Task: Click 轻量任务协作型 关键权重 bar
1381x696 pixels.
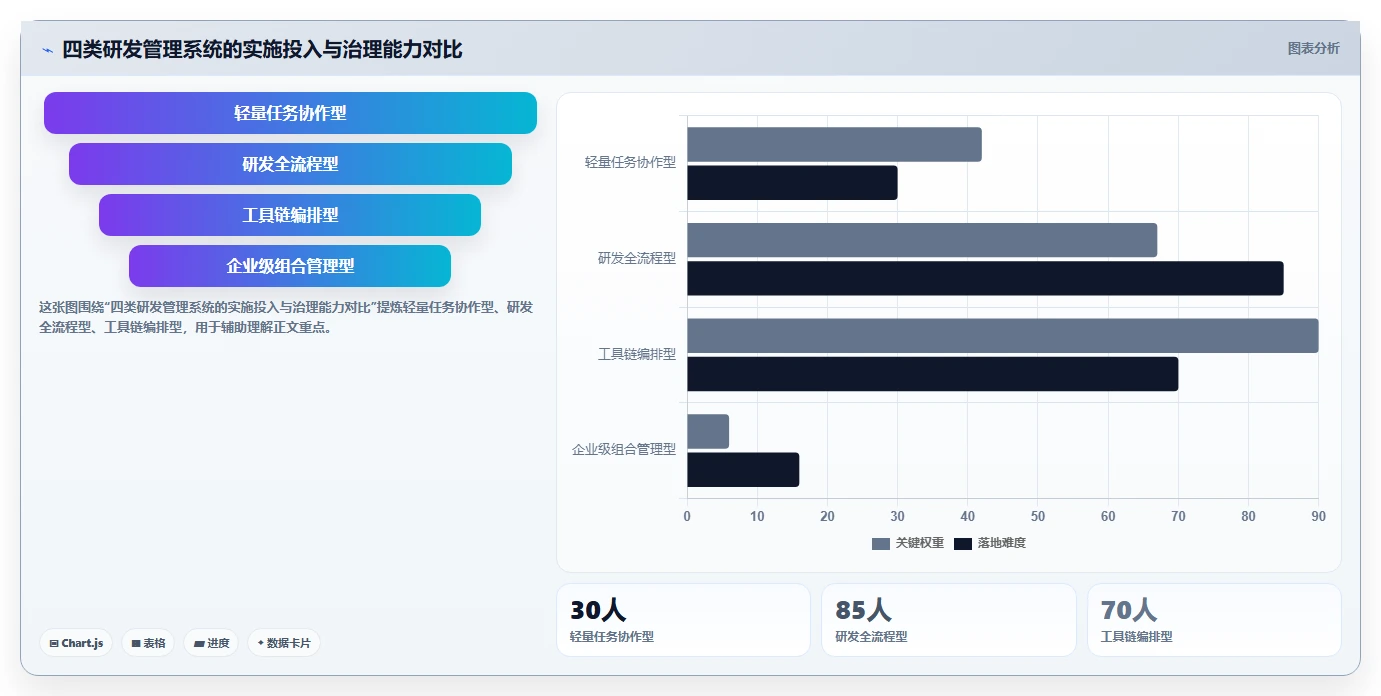Action: (x=834, y=145)
